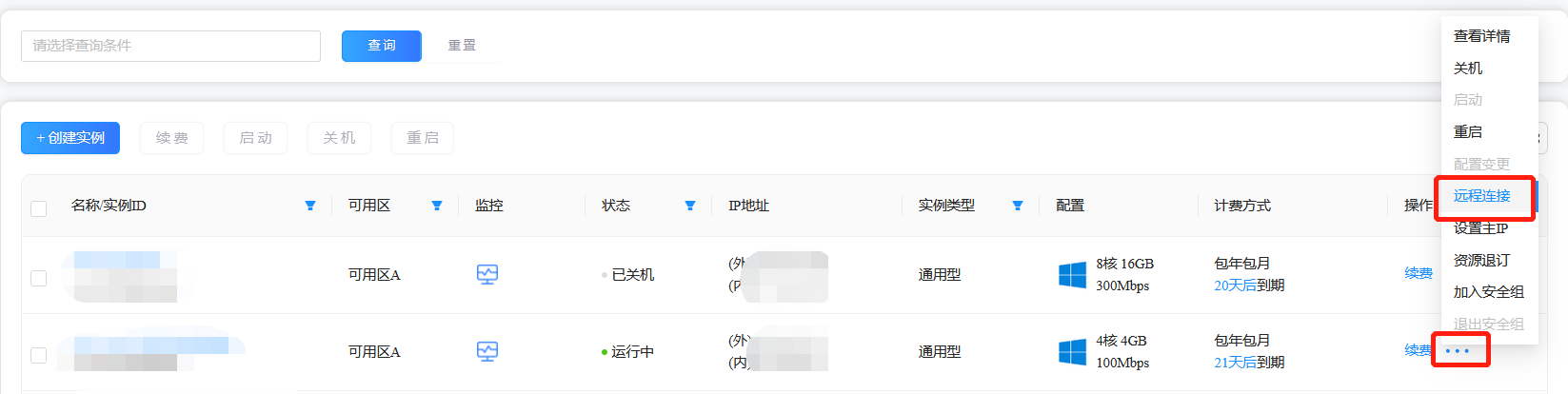The width and height of the screenshot is (1568, 394).
Task: Click filter icon beside 实例类型 column
Action: tap(1018, 206)
